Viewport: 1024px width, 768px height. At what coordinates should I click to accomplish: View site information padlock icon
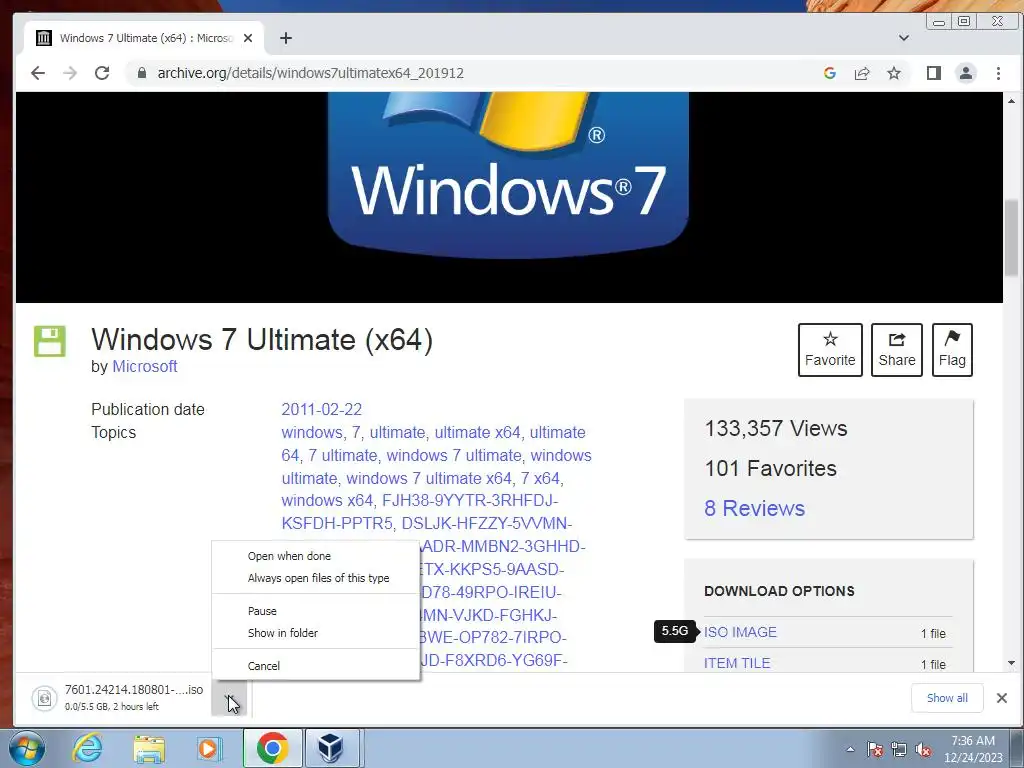point(142,73)
